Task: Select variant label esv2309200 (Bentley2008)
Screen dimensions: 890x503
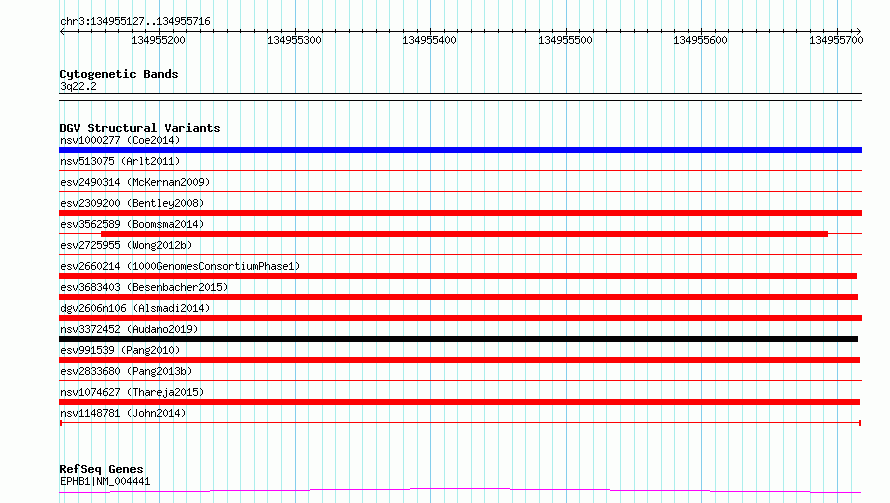Action: click(x=132, y=203)
